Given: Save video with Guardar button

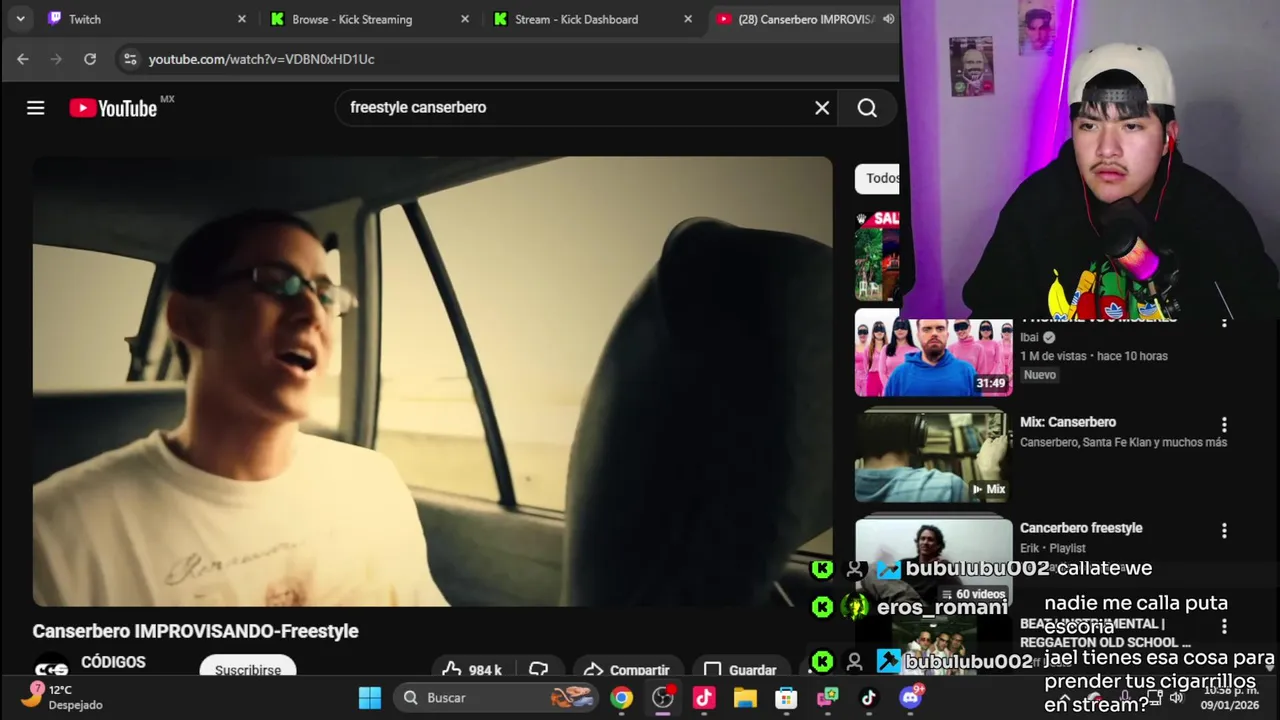Looking at the screenshot, I should (740, 670).
